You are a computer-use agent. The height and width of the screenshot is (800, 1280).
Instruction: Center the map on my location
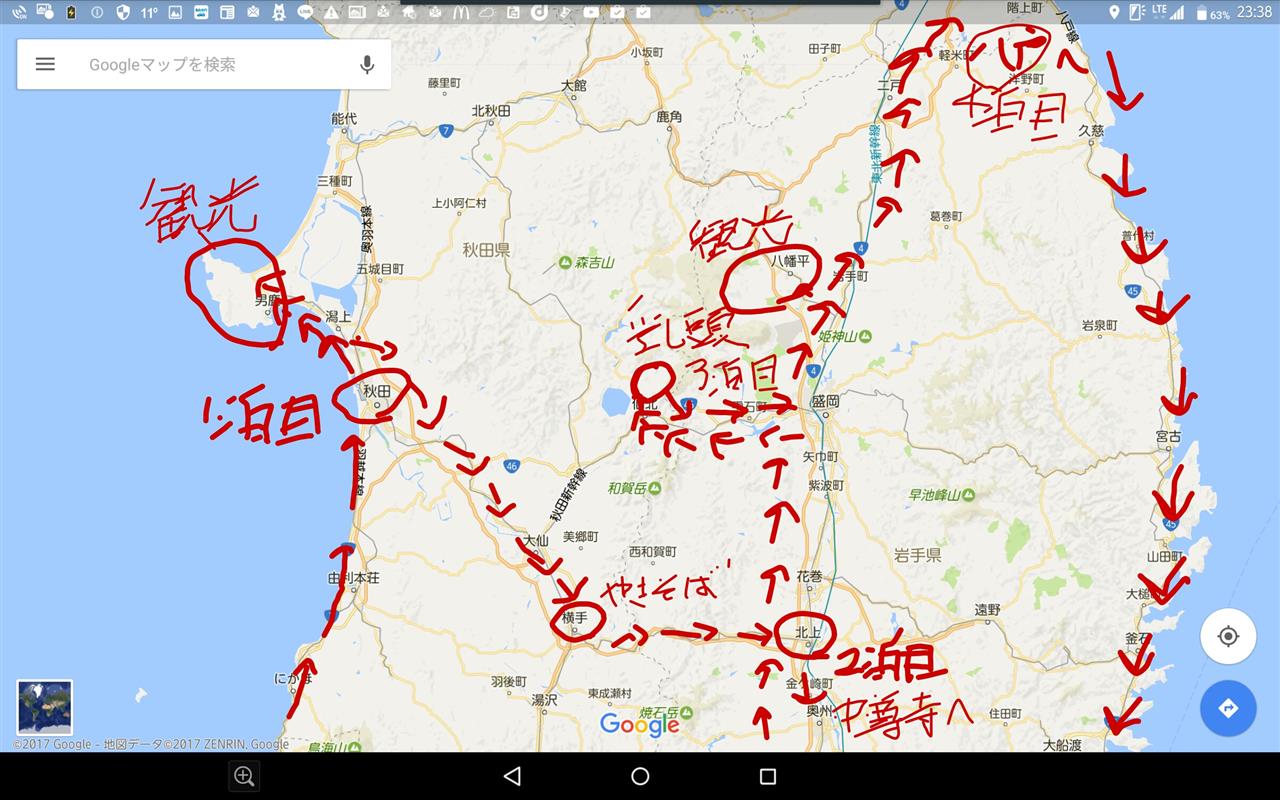click(1228, 636)
